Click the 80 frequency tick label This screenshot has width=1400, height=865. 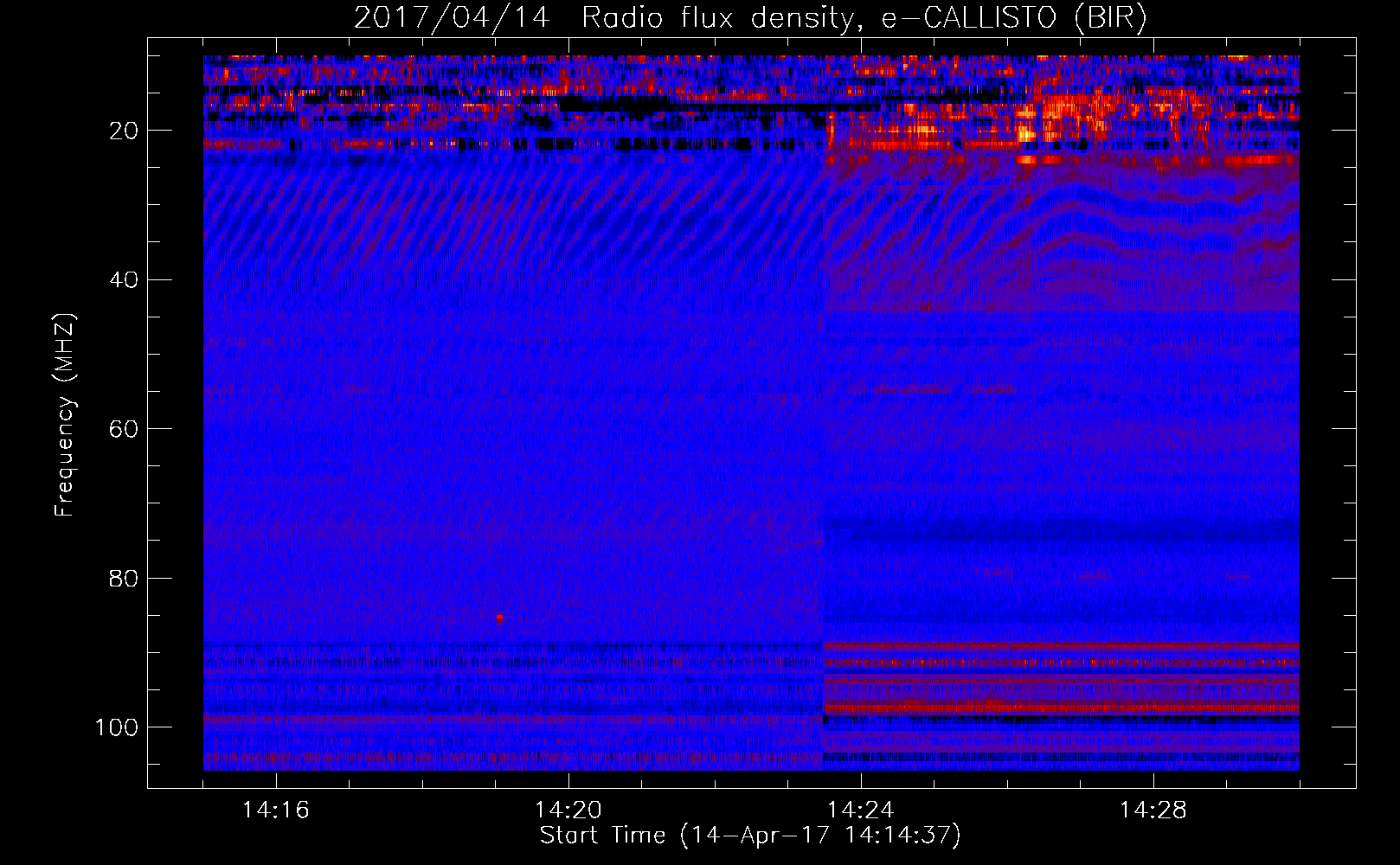[x=124, y=578]
